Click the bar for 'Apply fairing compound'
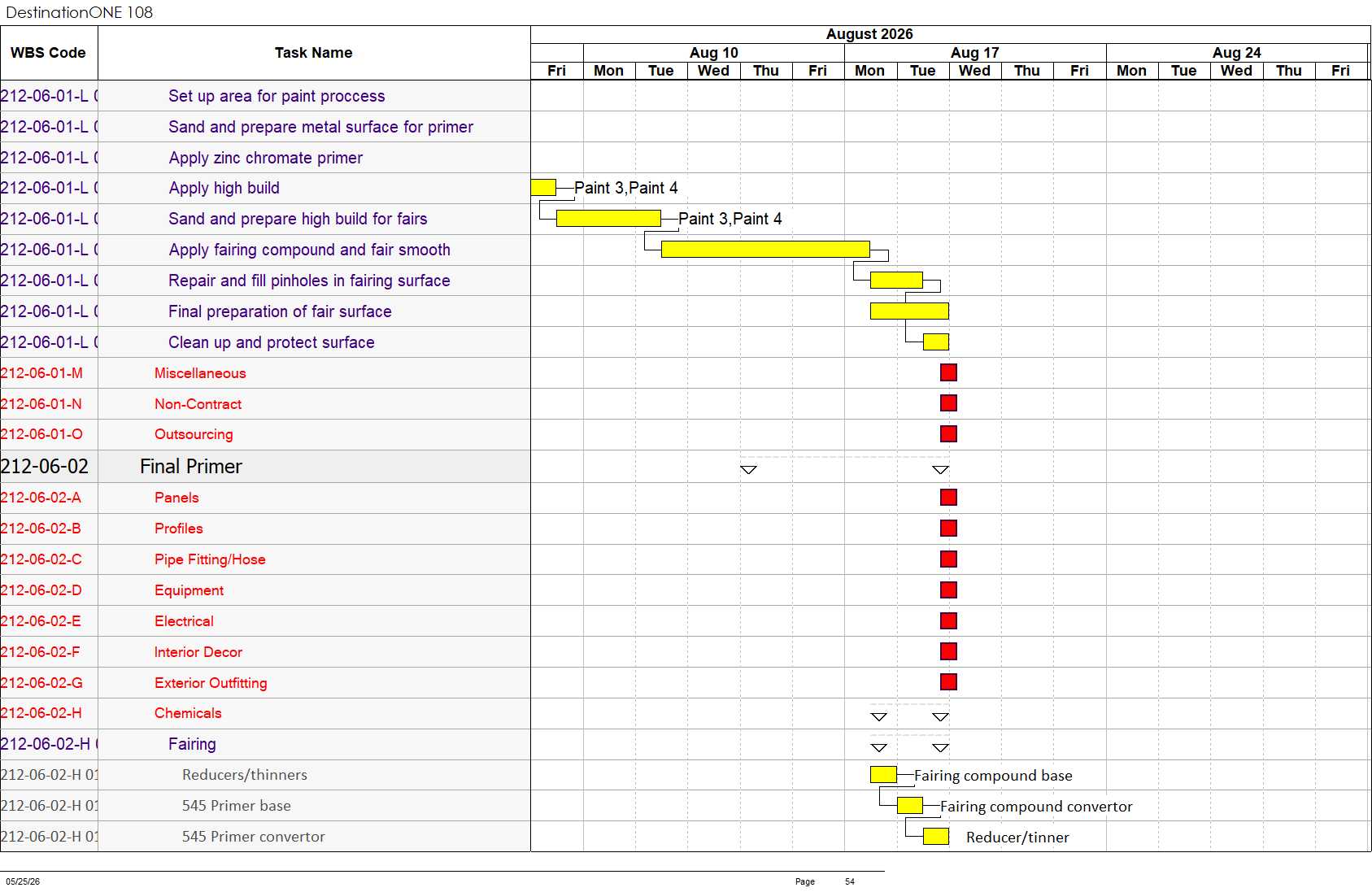 (765, 250)
